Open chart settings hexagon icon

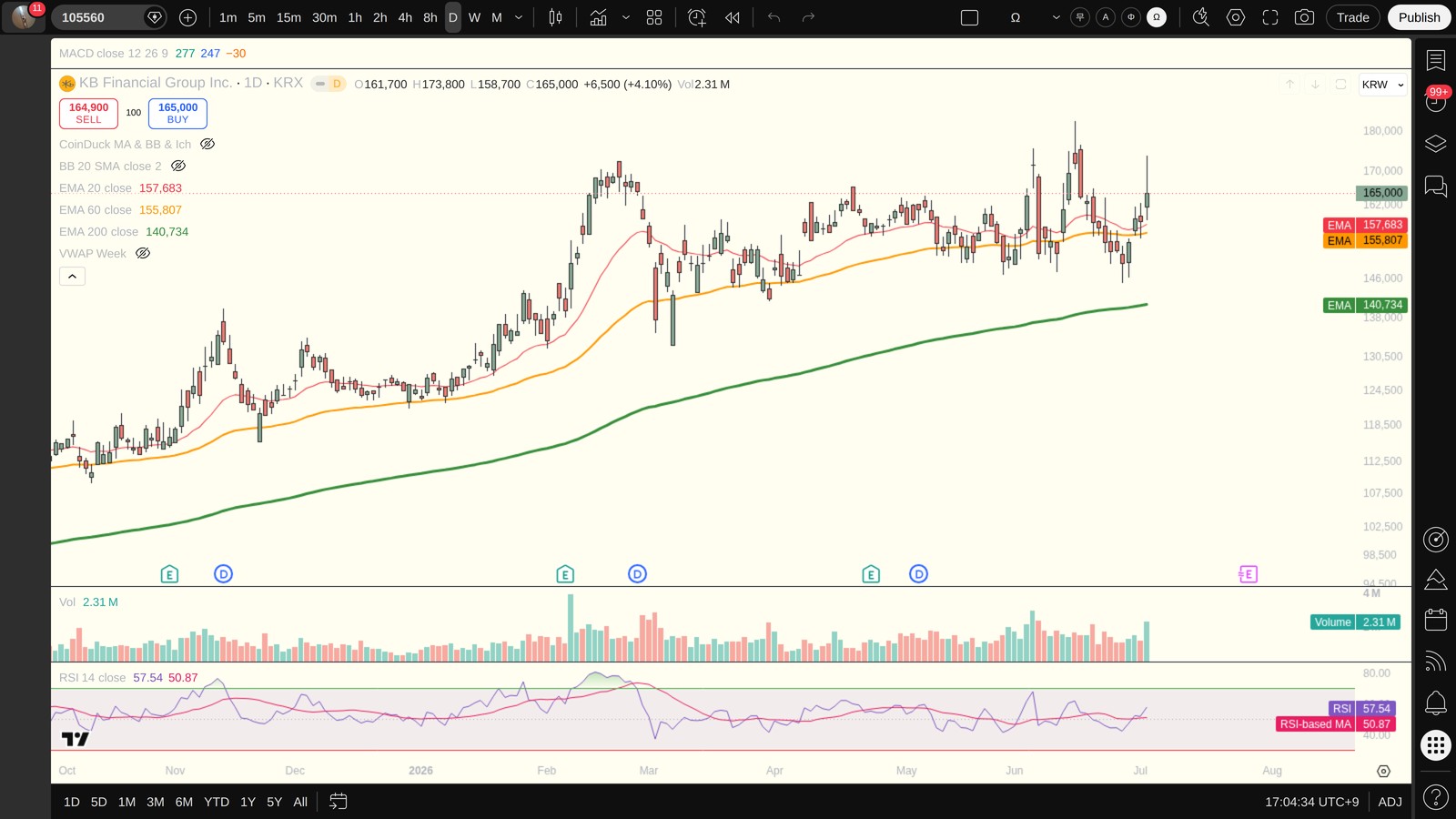[x=1236, y=17]
